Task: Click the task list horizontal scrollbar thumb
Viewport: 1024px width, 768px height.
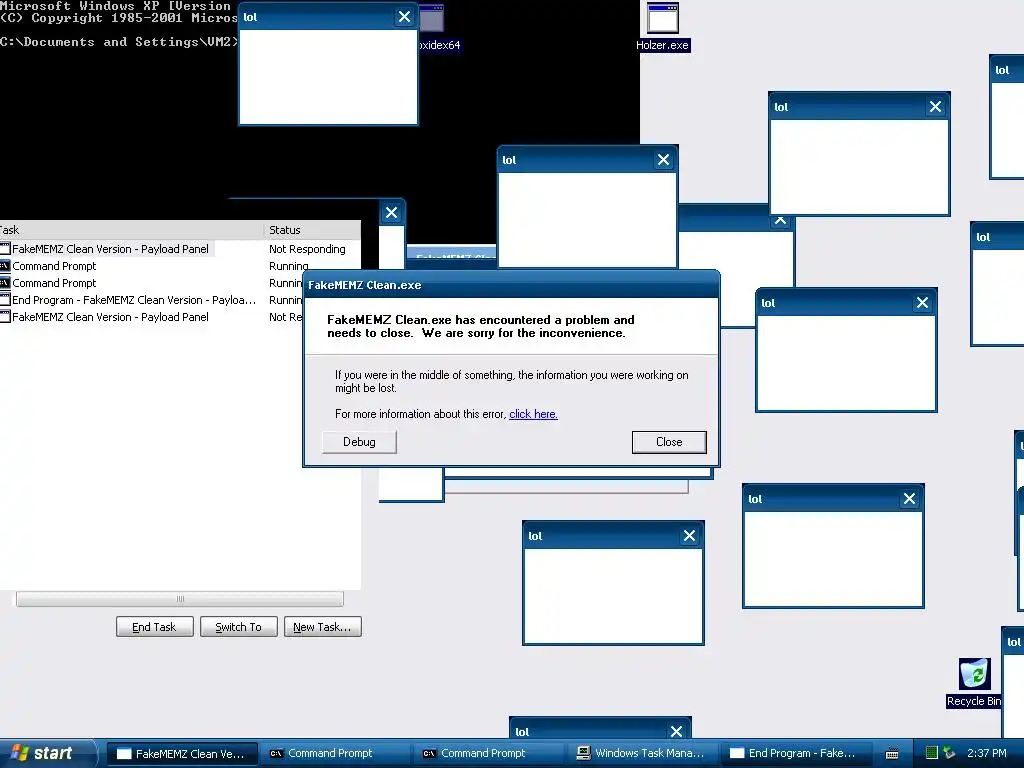Action: click(x=180, y=599)
